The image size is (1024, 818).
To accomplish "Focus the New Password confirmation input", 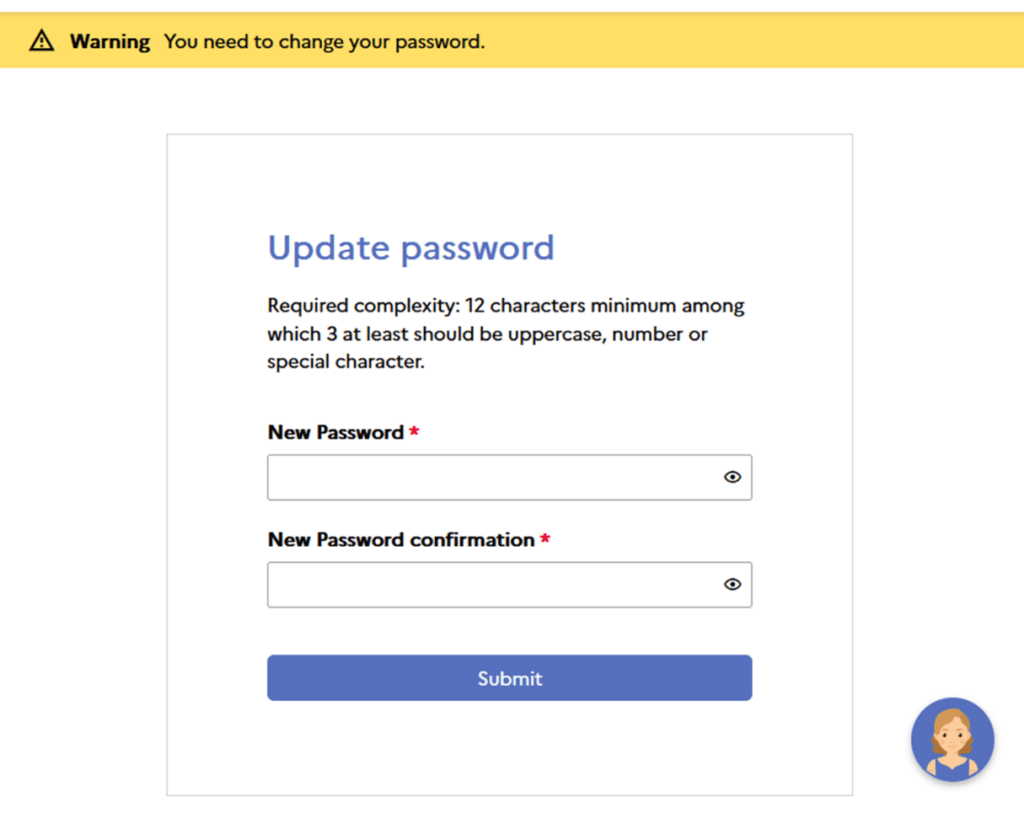I will [x=490, y=585].
